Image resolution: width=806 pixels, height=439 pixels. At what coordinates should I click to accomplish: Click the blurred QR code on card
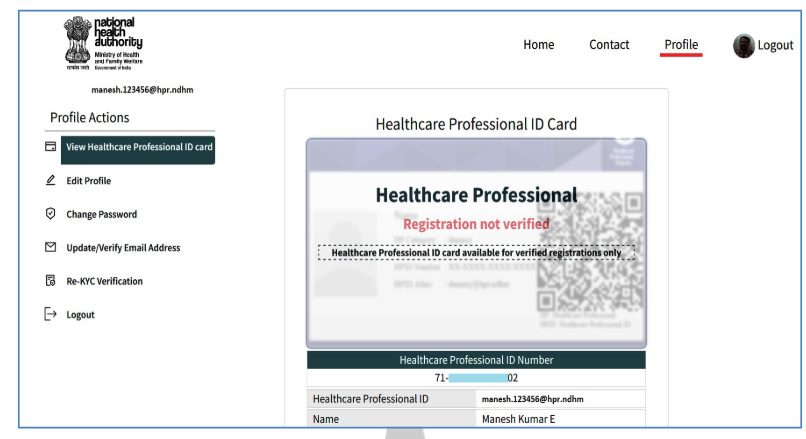pyautogui.click(x=587, y=250)
